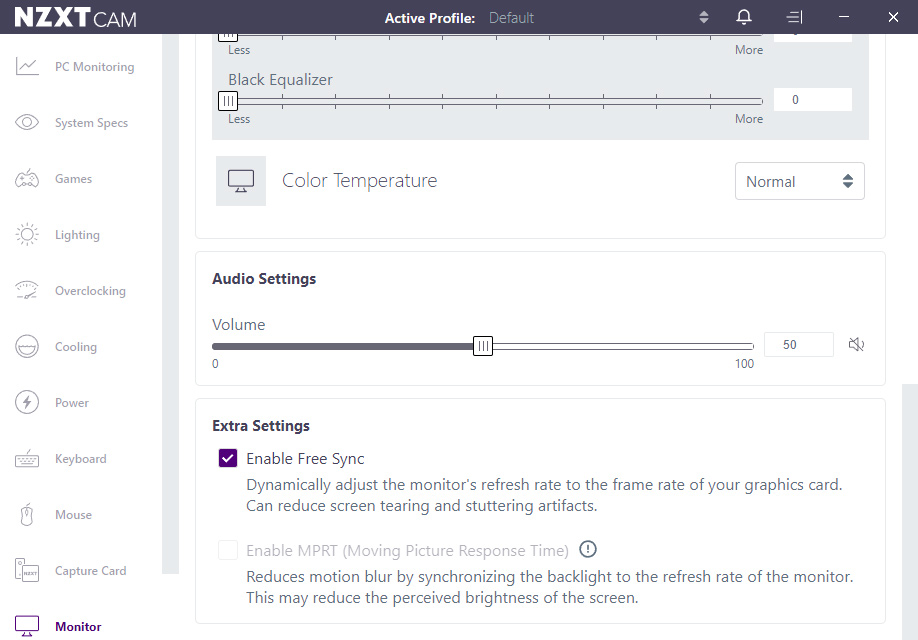Go to the Keyboard sidebar tab

tap(80, 459)
